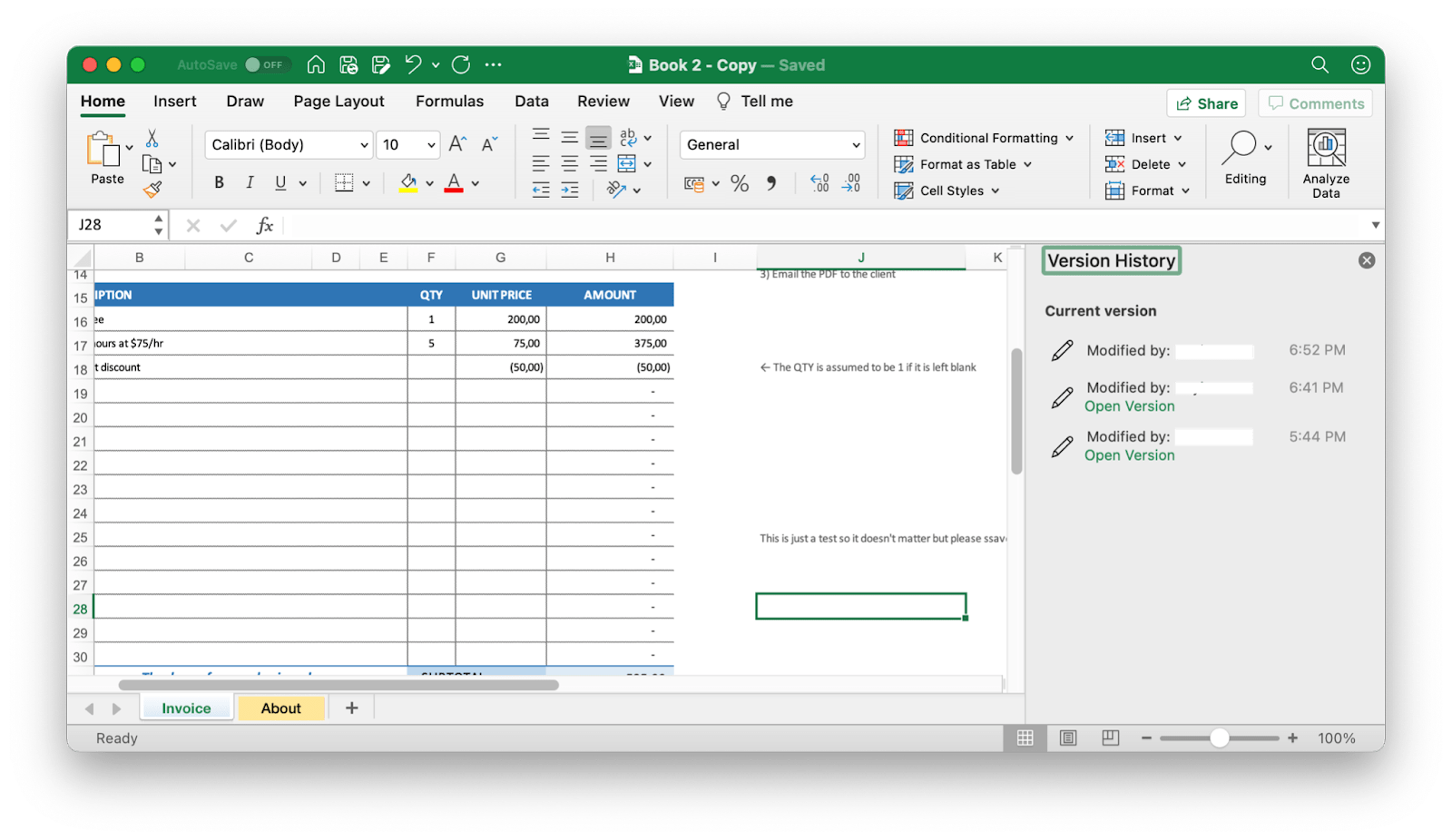Click the Share button
1452x840 pixels.
1206,103
